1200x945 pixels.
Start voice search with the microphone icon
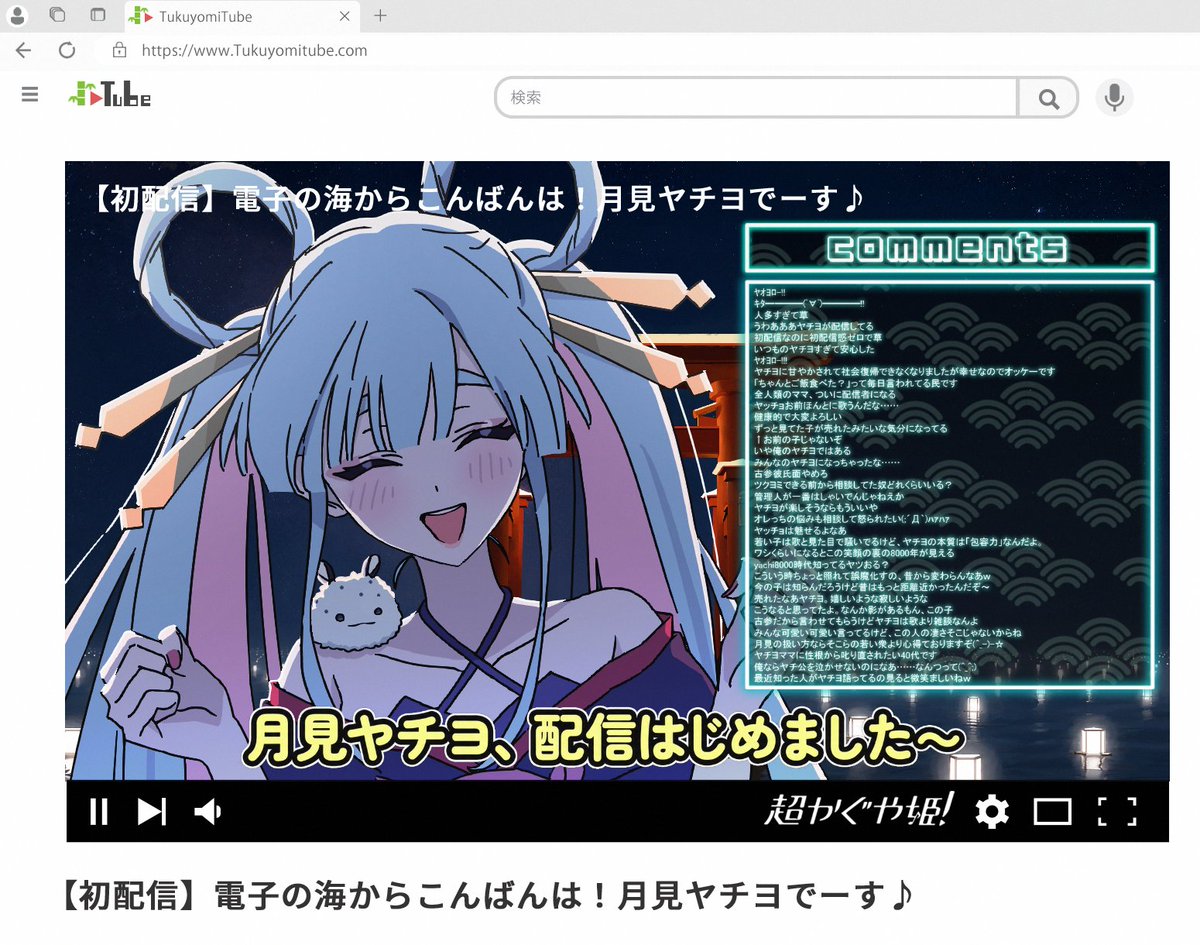1114,98
